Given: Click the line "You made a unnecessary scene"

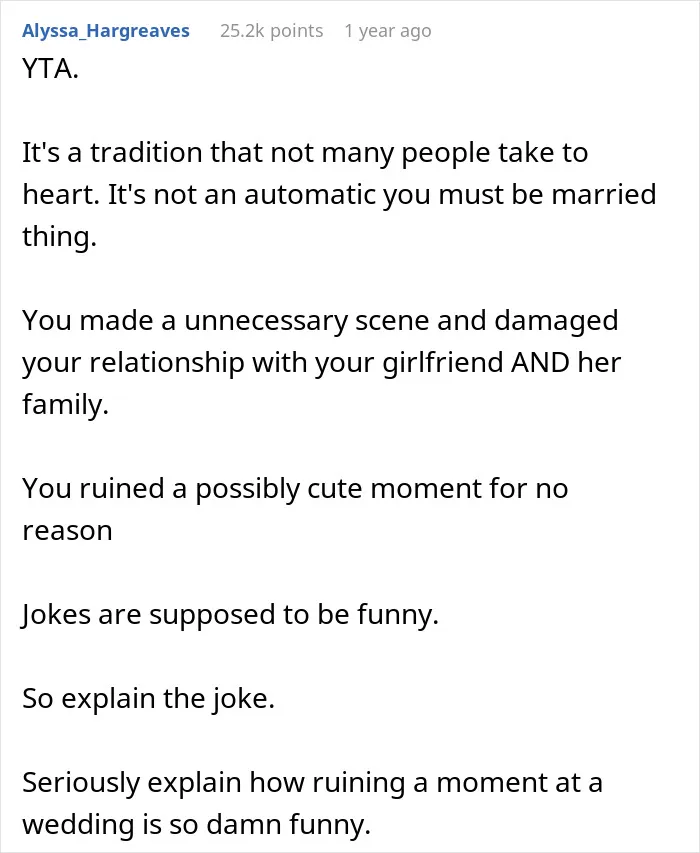Looking at the screenshot, I should coord(320,320).
